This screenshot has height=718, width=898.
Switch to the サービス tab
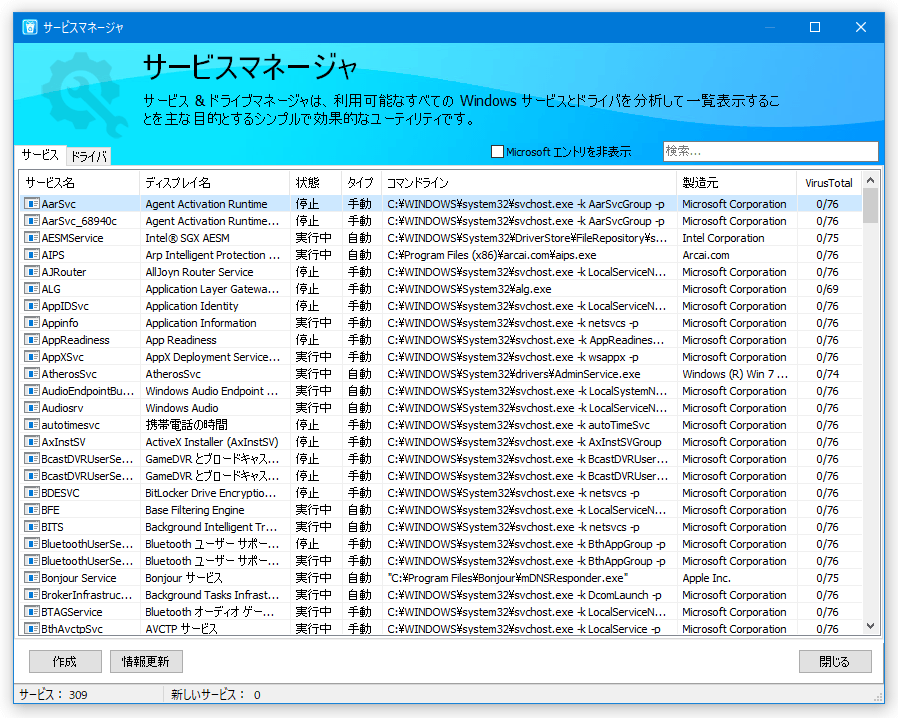tap(40, 155)
